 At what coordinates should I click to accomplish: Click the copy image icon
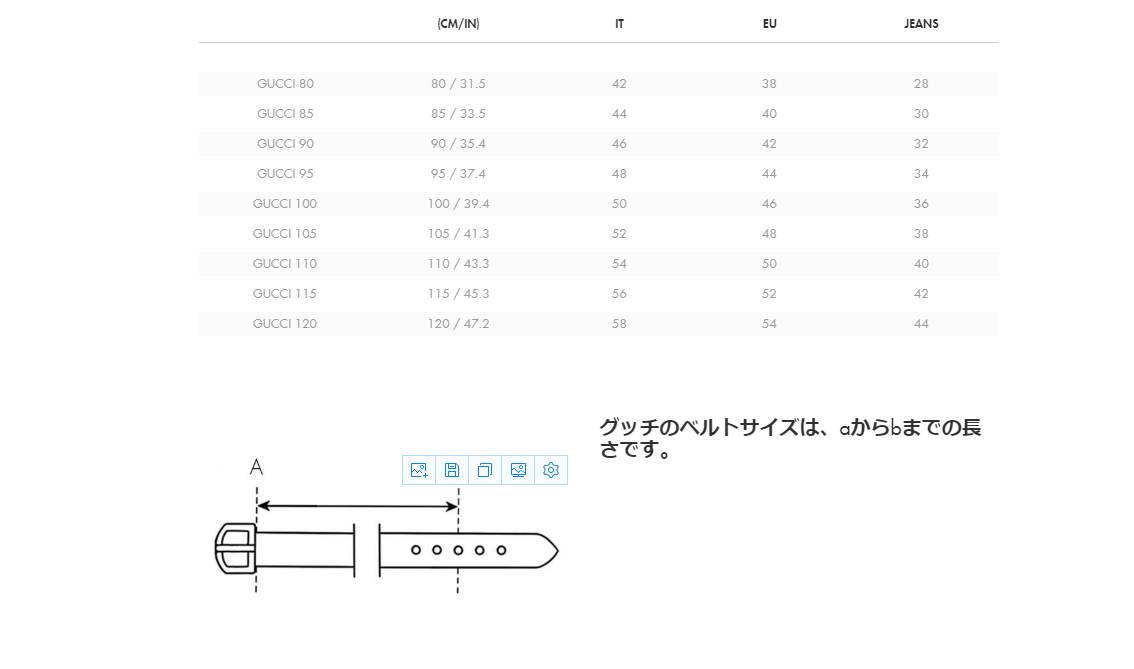pyautogui.click(x=485, y=470)
